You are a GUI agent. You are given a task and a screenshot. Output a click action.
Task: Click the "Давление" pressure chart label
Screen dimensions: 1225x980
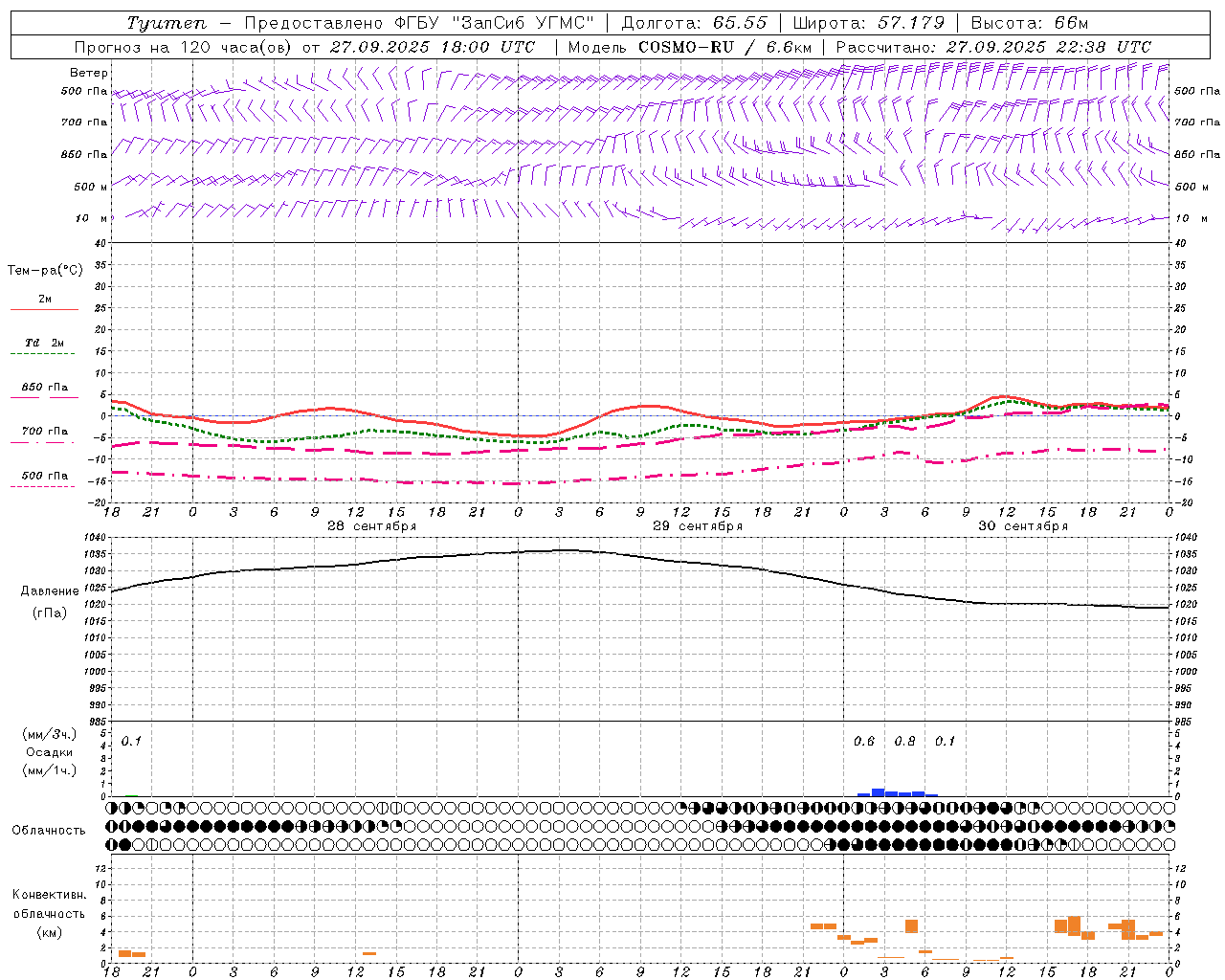coord(50,591)
